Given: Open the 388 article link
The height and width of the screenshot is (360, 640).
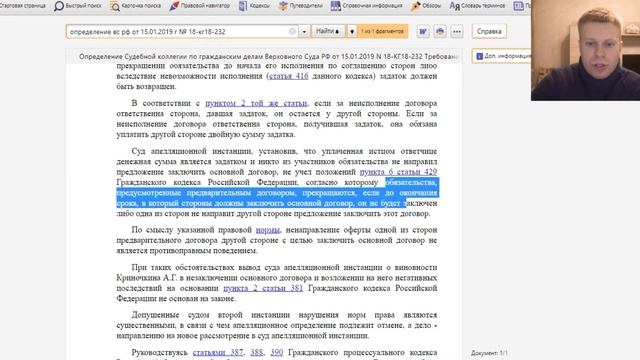Looking at the screenshot, I should [257, 352].
